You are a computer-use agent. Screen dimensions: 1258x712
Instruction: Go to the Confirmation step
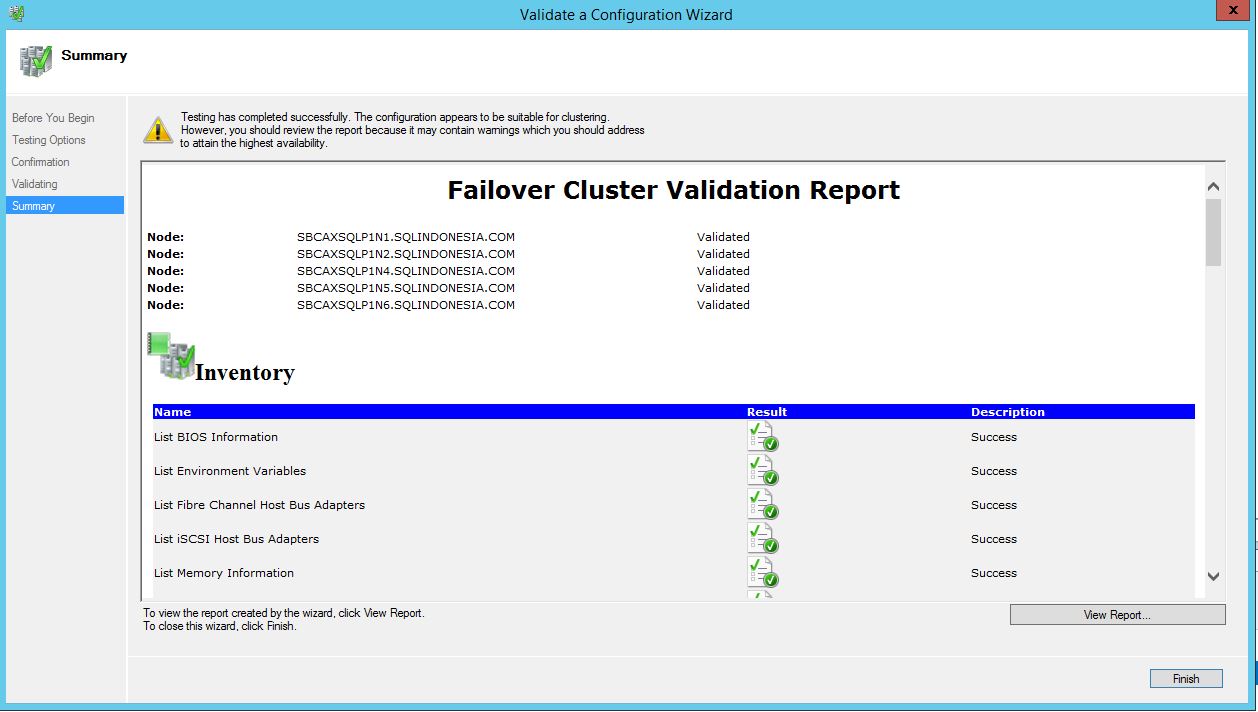coord(41,162)
